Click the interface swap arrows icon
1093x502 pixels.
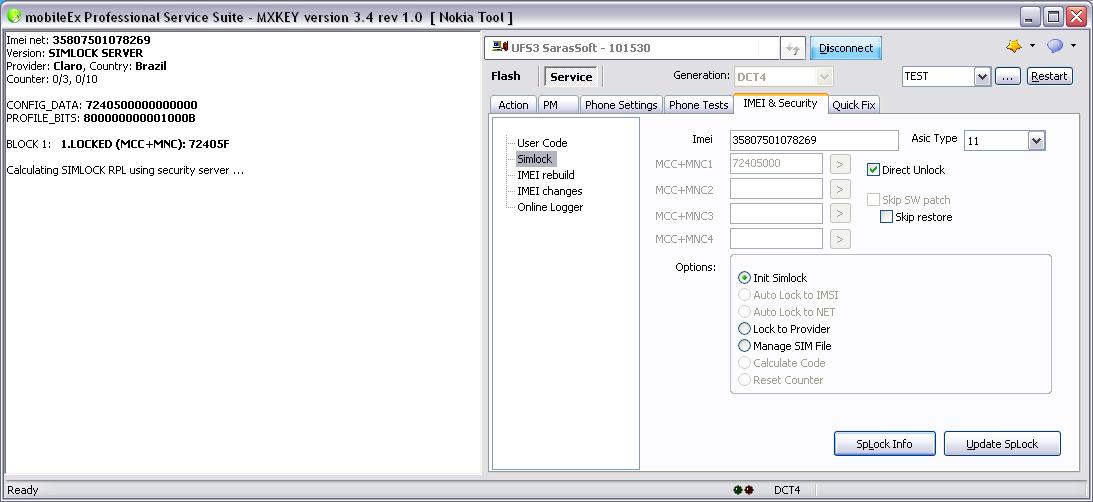[793, 48]
